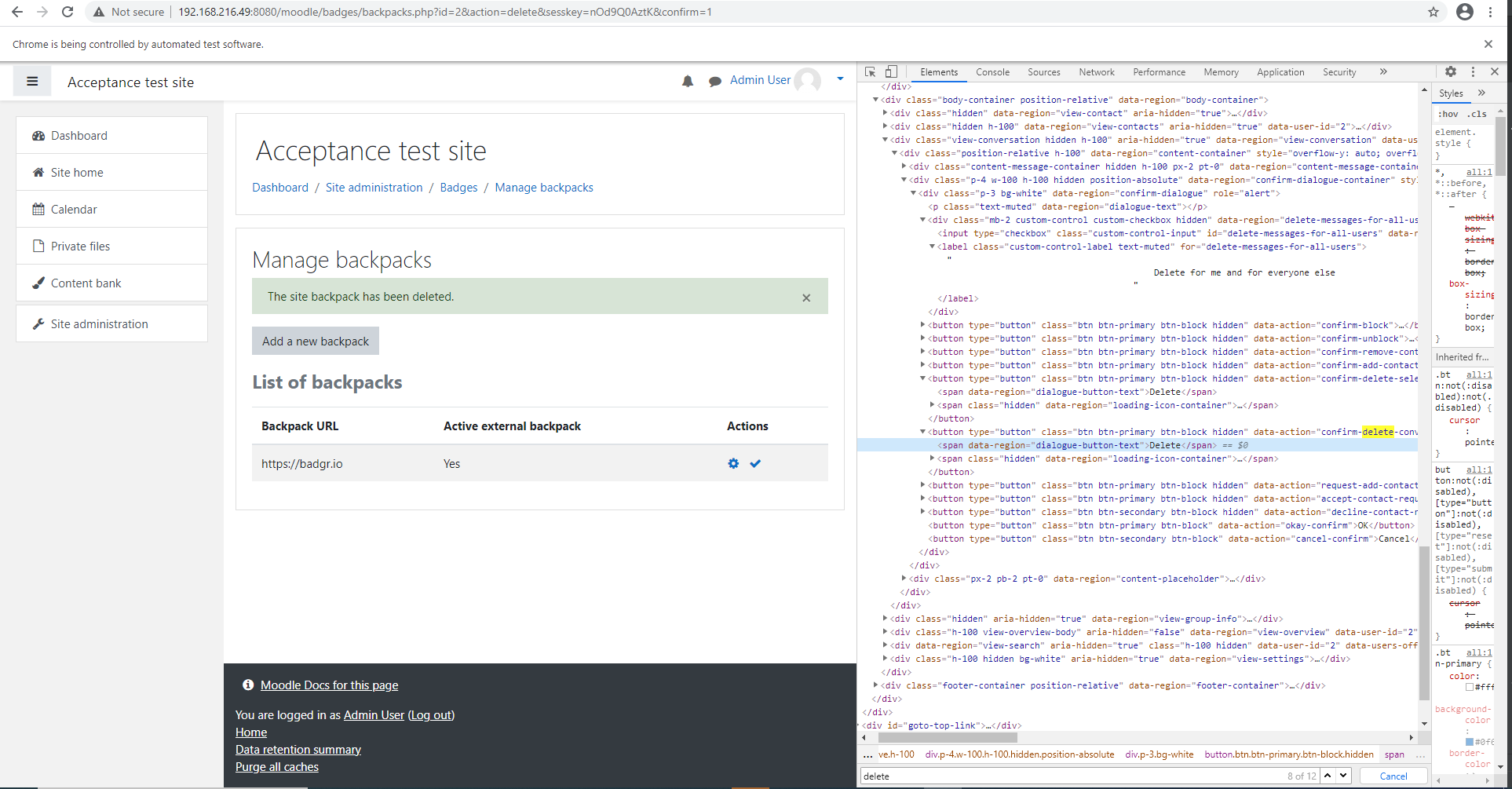This screenshot has height=789, width=1512.
Task: Open the notifications bell
Action: [688, 81]
